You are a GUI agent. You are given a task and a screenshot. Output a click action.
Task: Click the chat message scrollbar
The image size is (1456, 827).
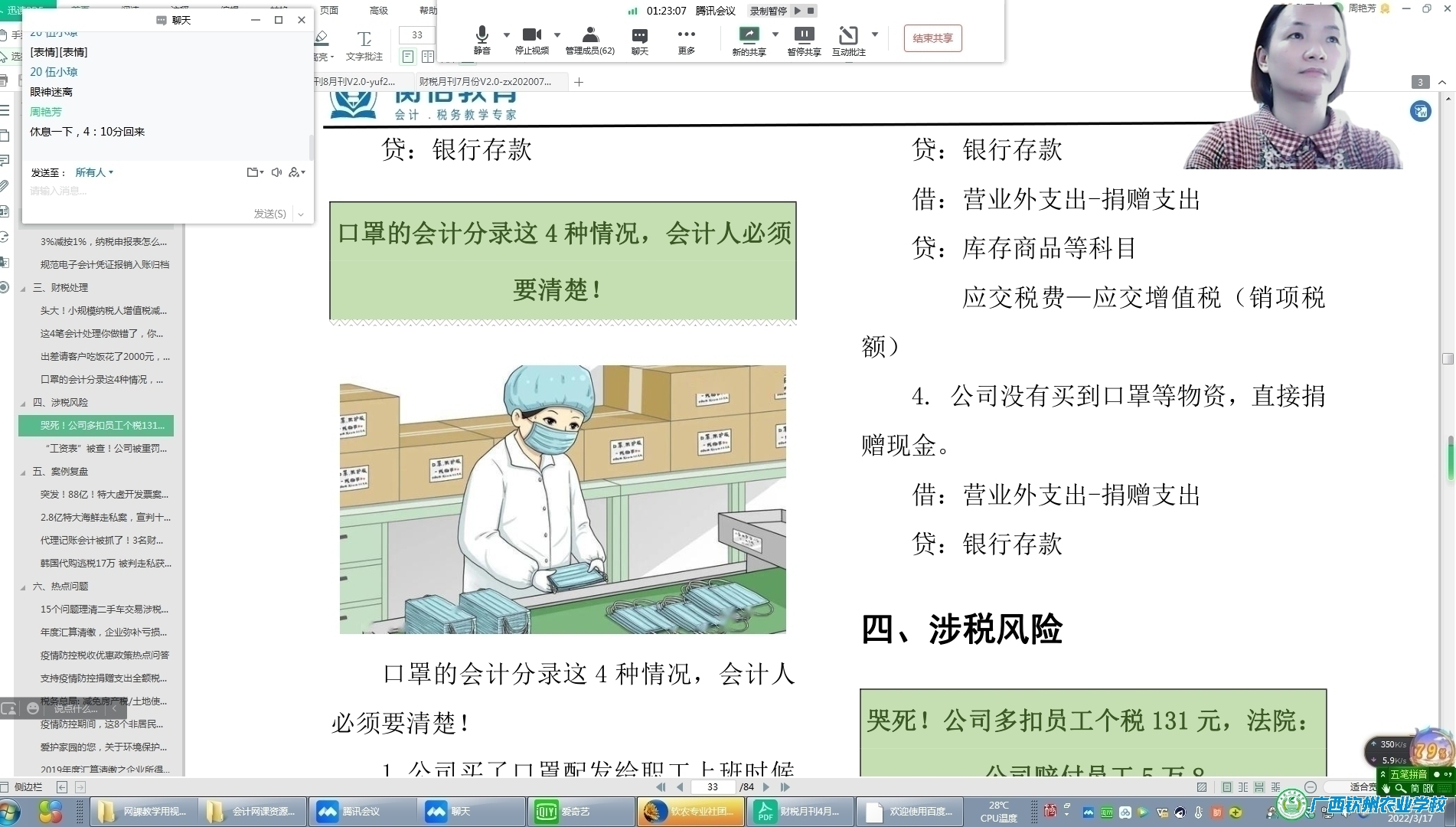(311, 145)
